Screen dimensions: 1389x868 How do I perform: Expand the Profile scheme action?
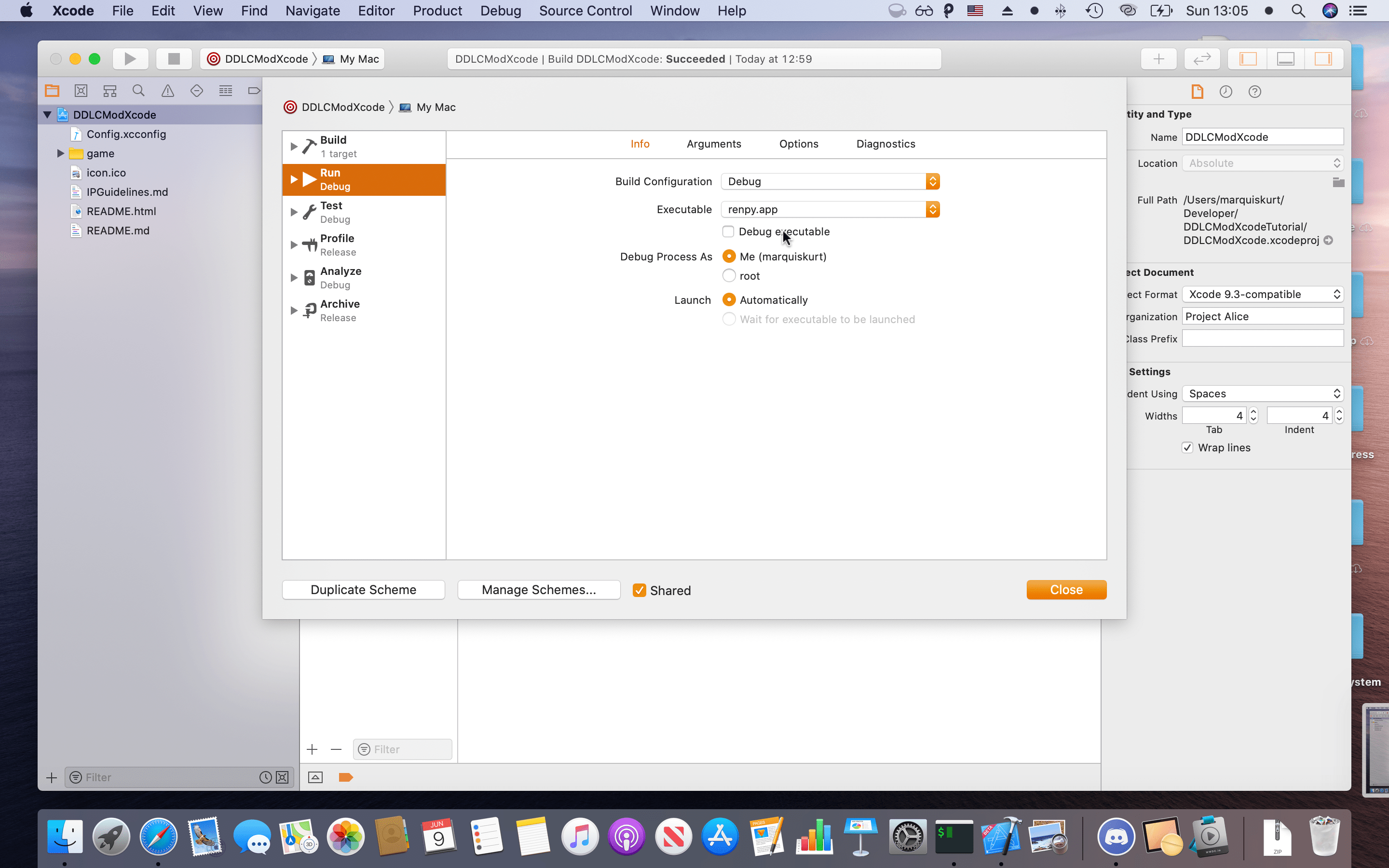coord(293,245)
